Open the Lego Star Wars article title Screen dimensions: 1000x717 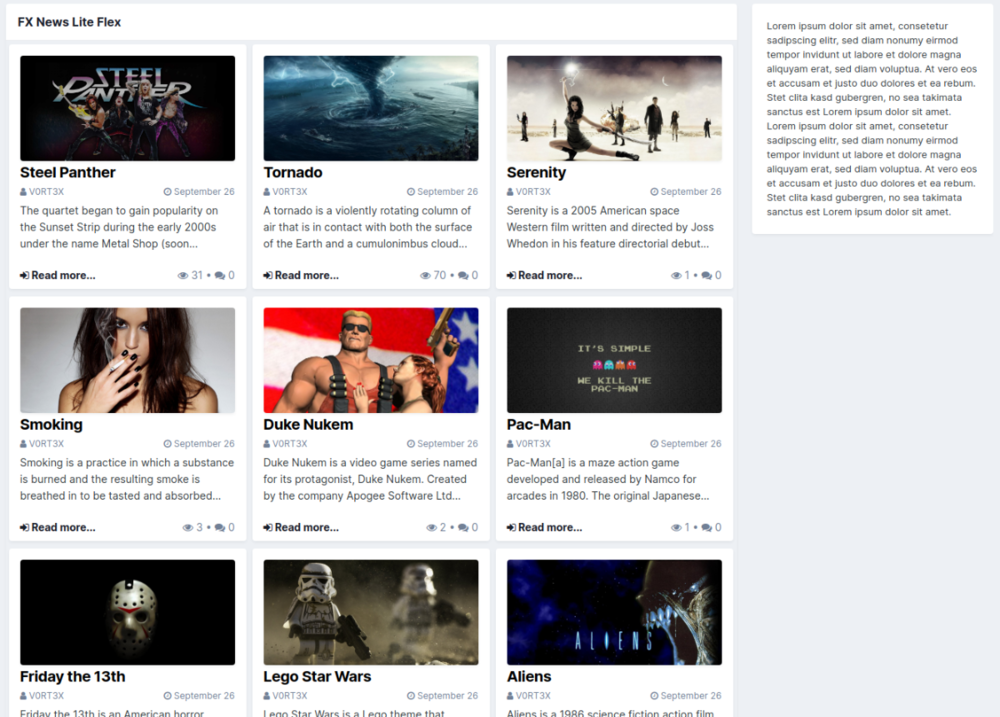(317, 677)
